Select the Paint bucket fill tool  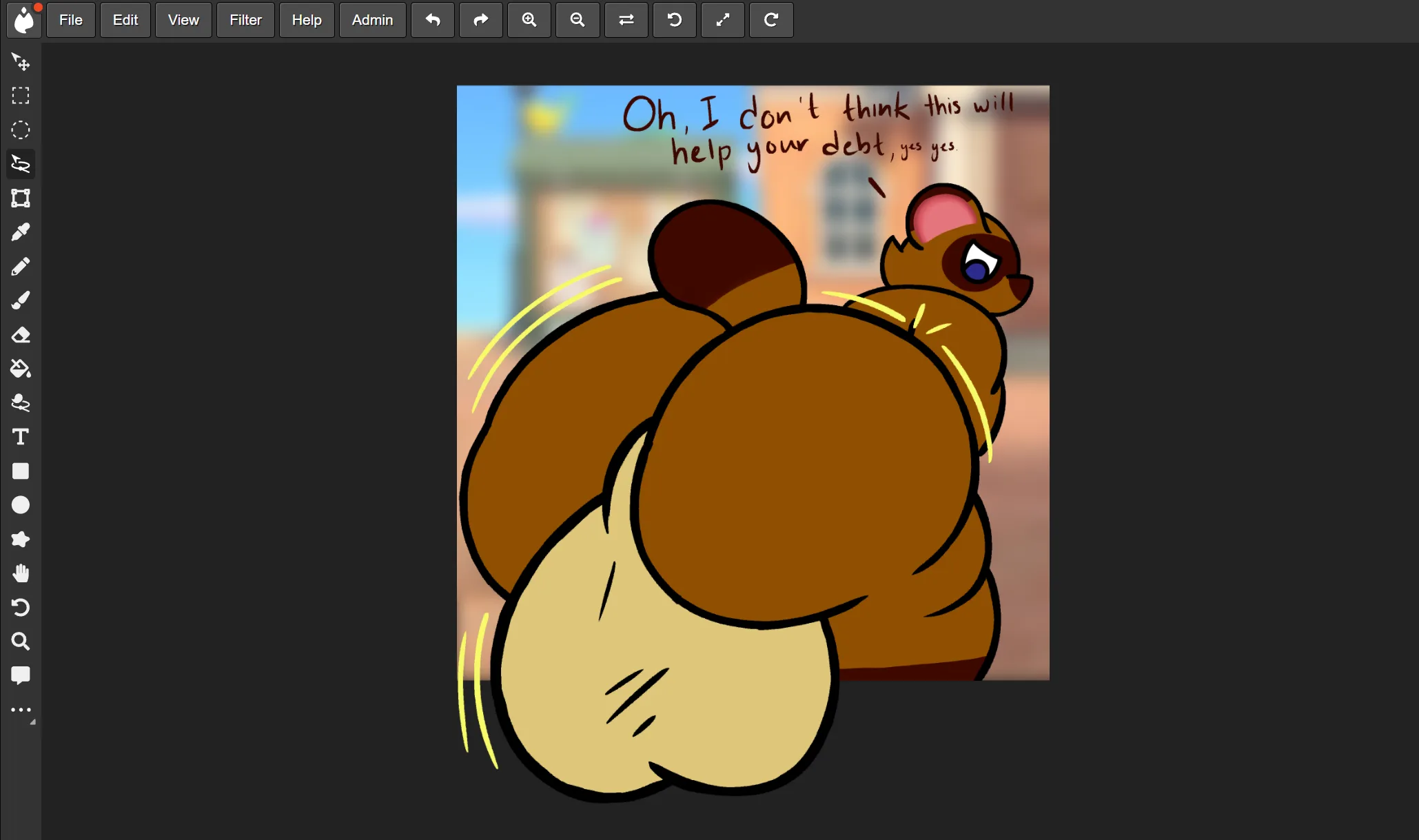tap(21, 369)
